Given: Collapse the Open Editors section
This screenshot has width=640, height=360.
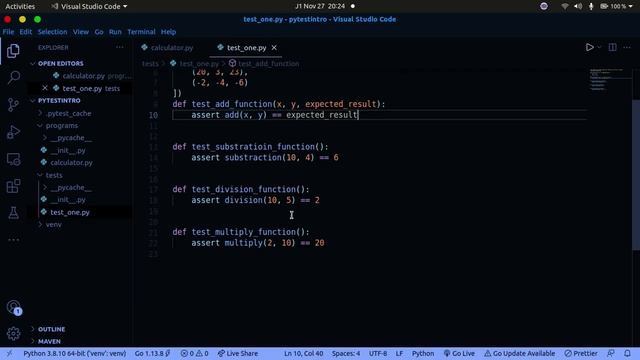Looking at the screenshot, I should pos(60,64).
